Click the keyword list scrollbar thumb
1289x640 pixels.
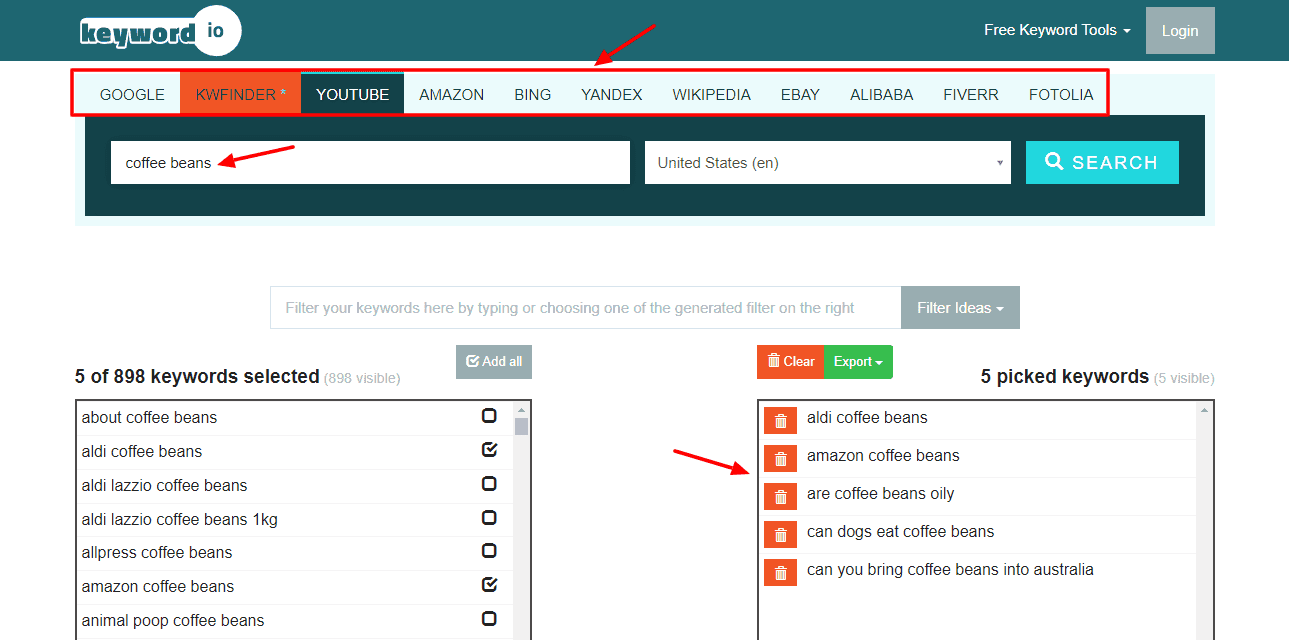[521, 427]
